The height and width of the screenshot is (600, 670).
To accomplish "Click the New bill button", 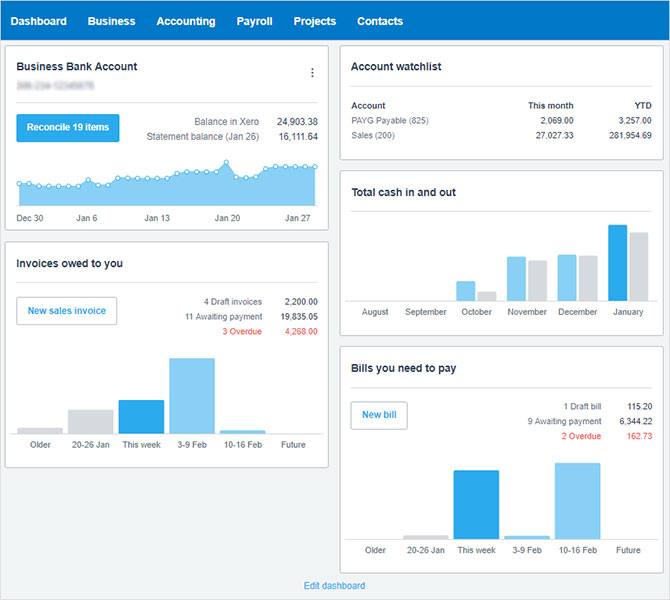I will coord(379,415).
